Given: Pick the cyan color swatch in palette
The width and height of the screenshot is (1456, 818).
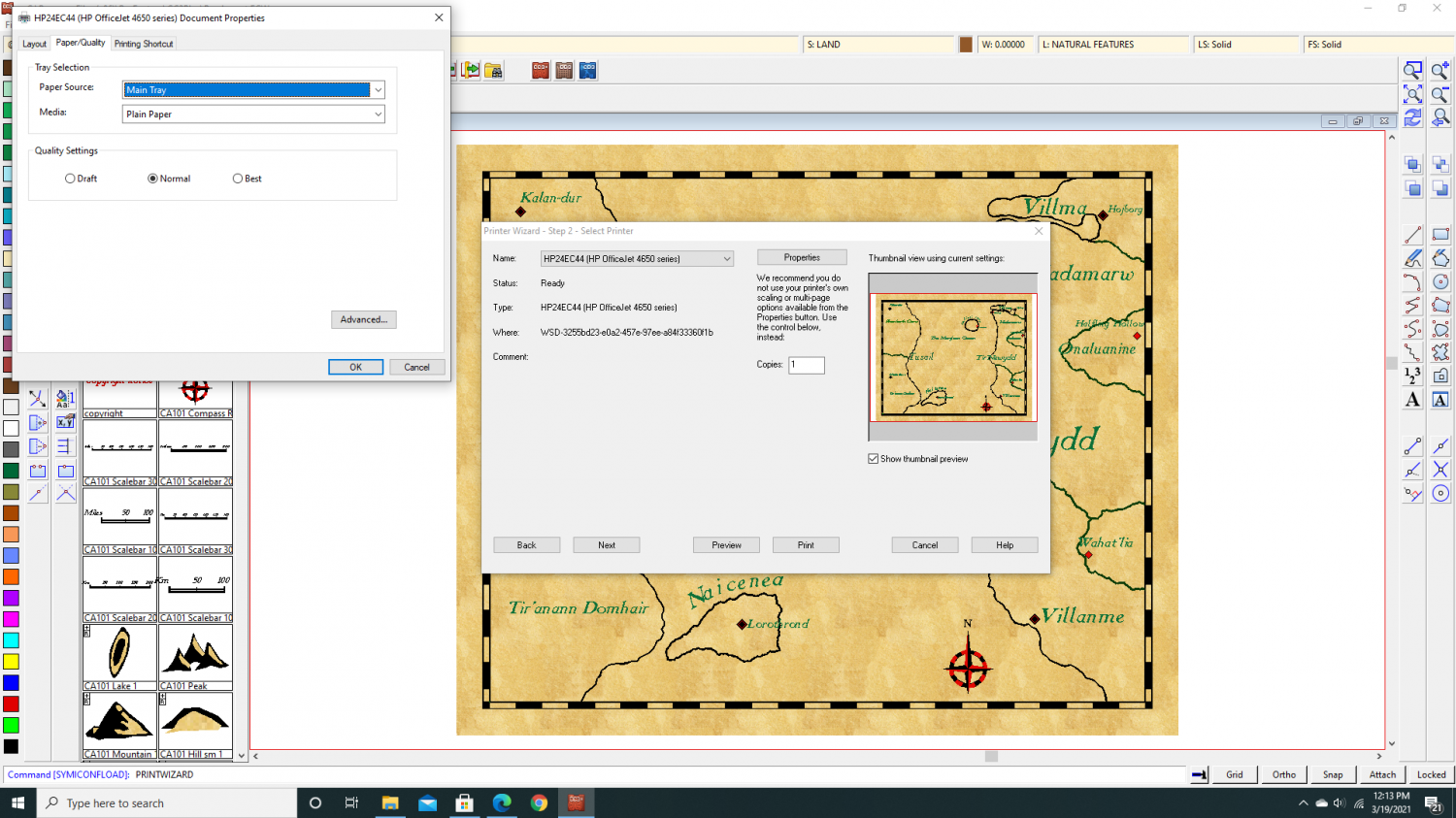Looking at the screenshot, I should (x=11, y=640).
